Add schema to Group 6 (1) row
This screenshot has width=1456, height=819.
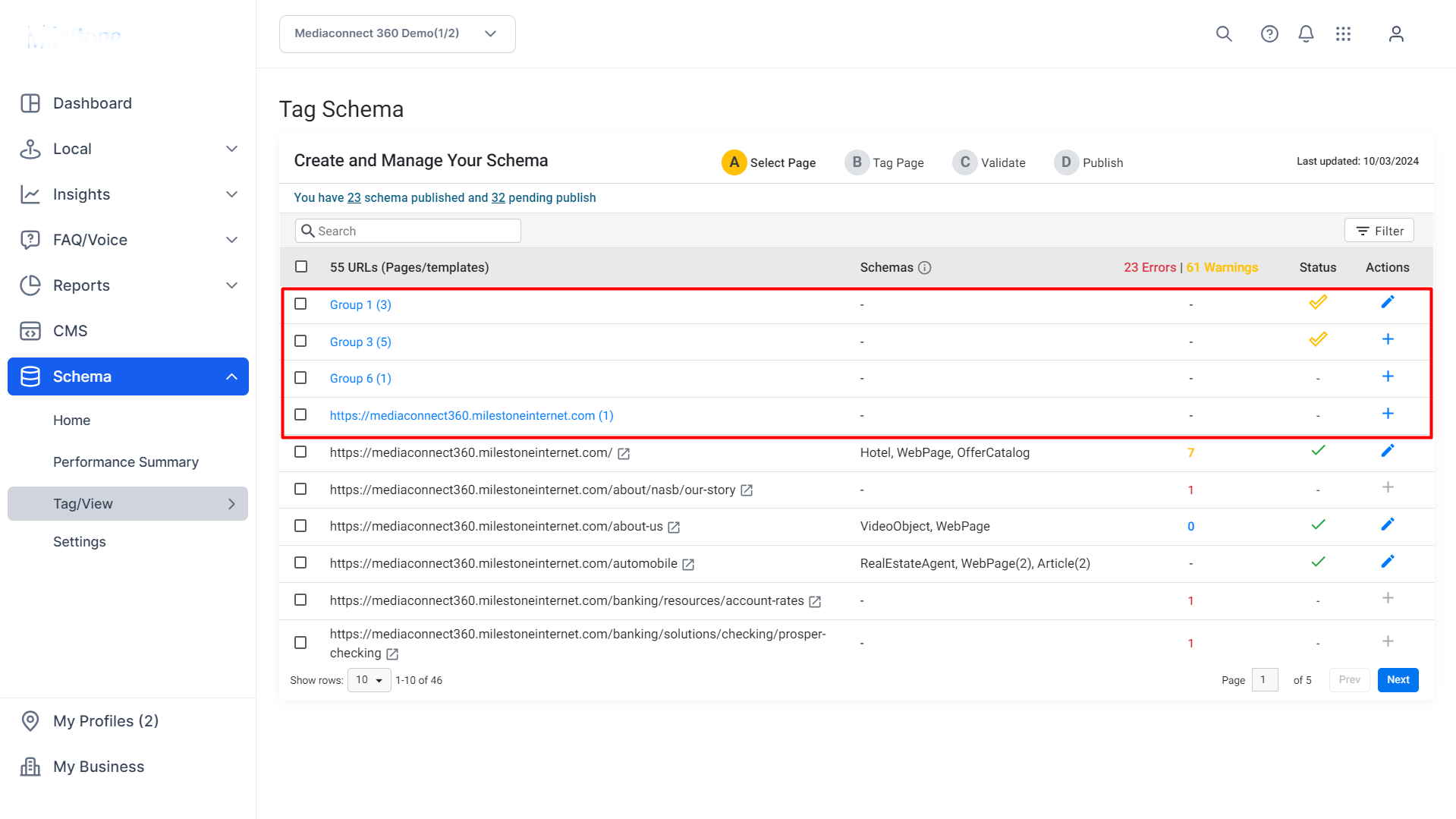point(1388,376)
